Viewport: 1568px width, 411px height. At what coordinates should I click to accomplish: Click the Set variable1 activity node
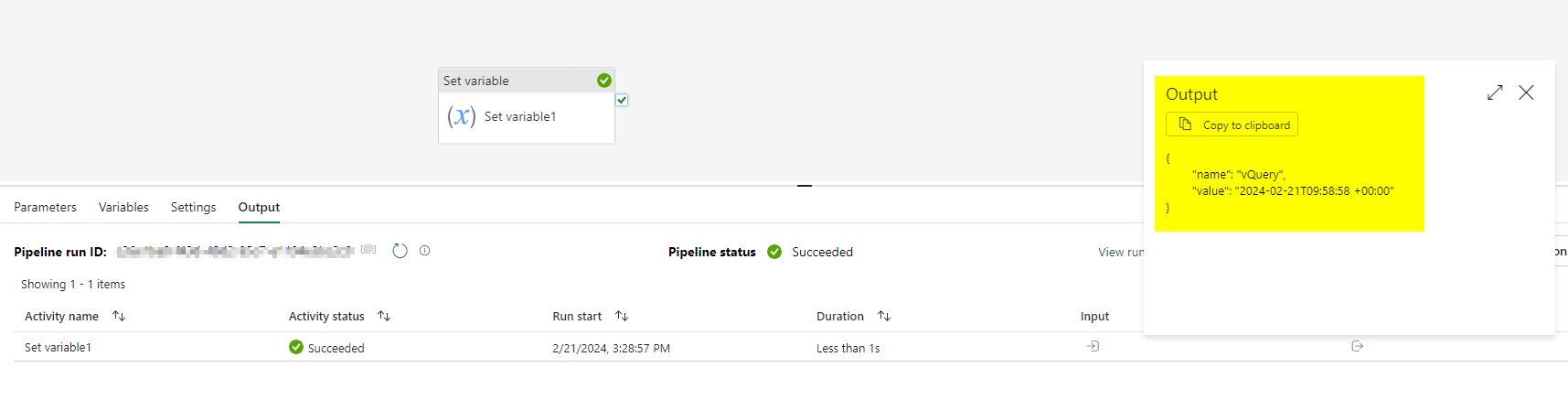[527, 106]
